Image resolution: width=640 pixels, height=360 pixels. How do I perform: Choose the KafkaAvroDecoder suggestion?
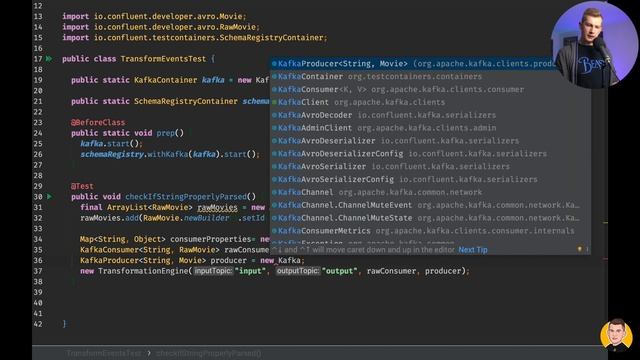[x=431, y=115]
